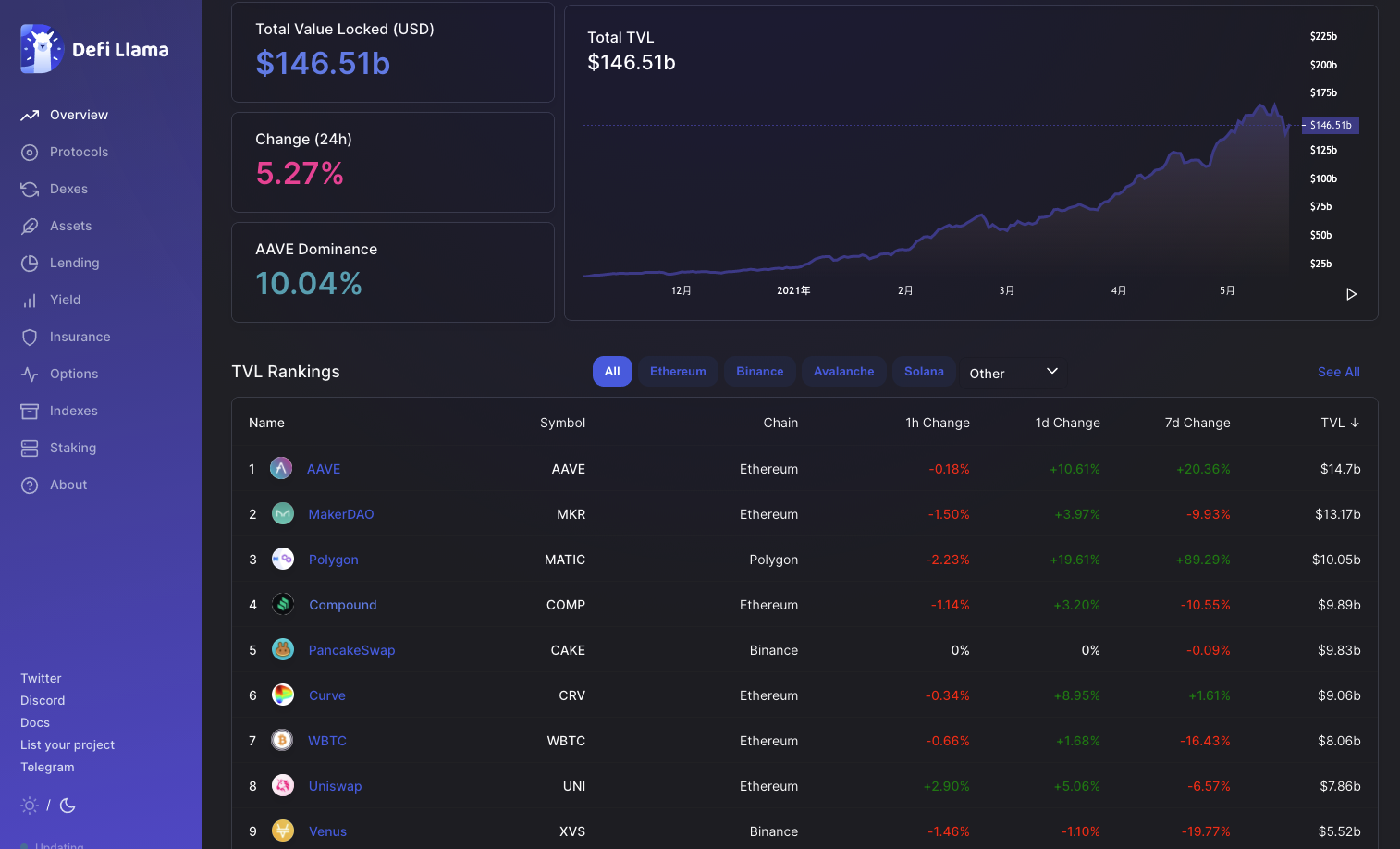Click Venus XVS symbol cell
The width and height of the screenshot is (1400, 849).
click(572, 831)
